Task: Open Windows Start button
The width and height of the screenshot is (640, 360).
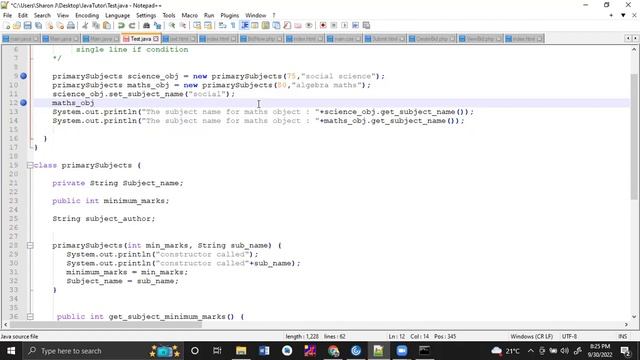Action: [x=11, y=351]
